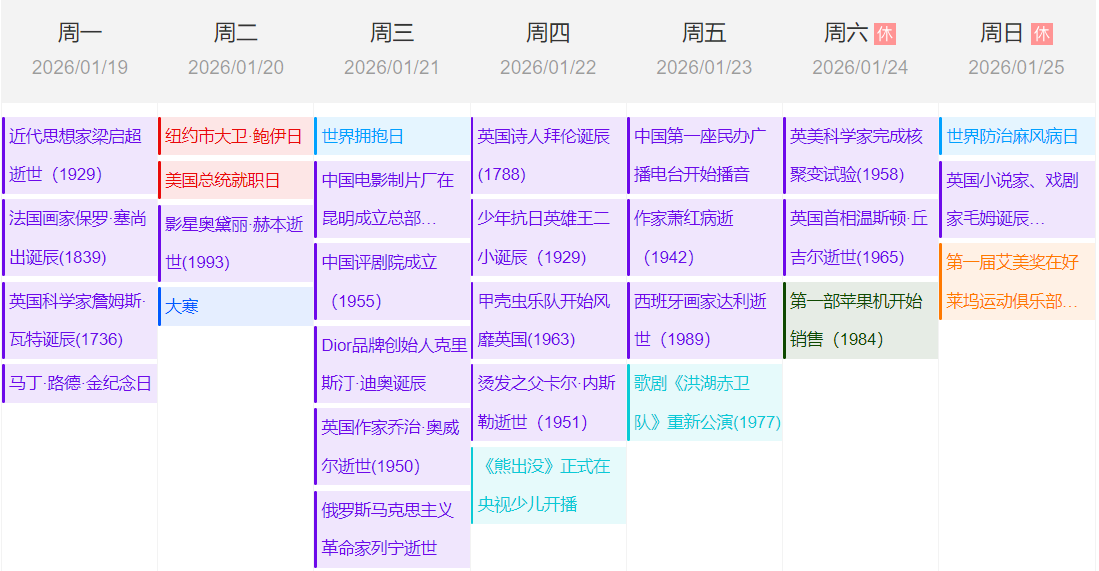
Task: Click 歌剧《洪湖赤卫队》重新公演 event
Action: tap(705, 402)
